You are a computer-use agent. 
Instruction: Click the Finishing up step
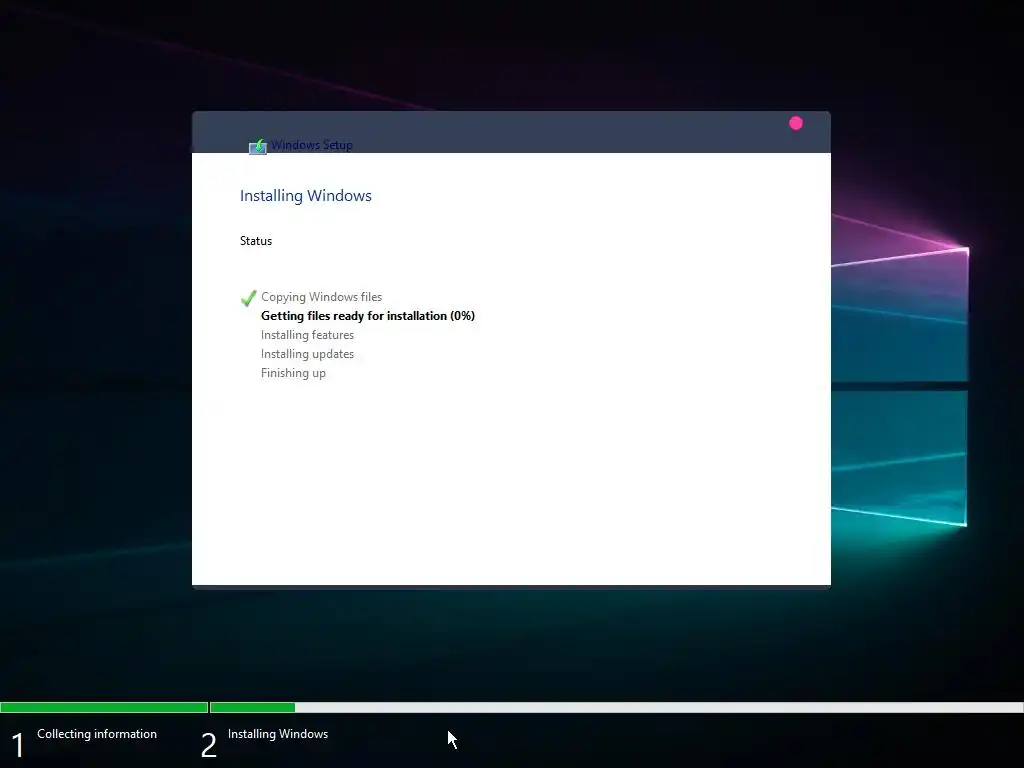click(293, 373)
